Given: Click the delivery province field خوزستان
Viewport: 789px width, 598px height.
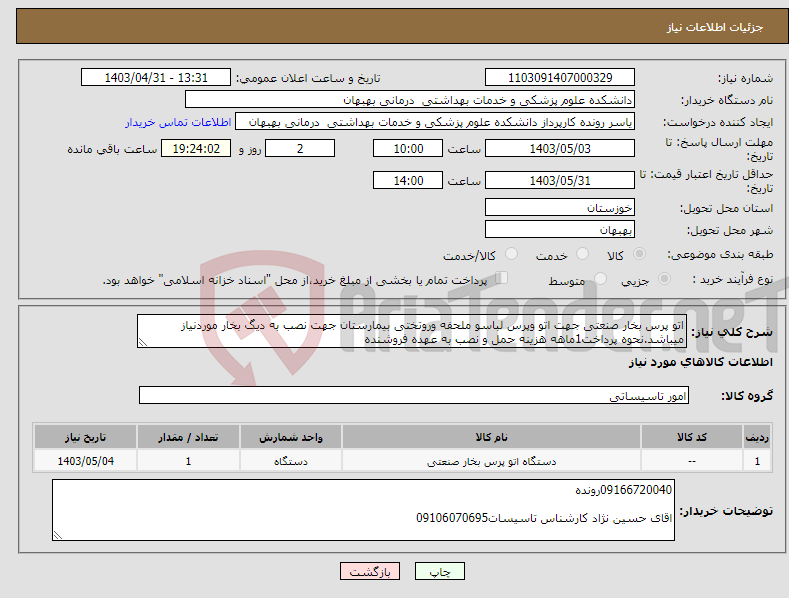Looking at the screenshot, I should click(x=560, y=207).
